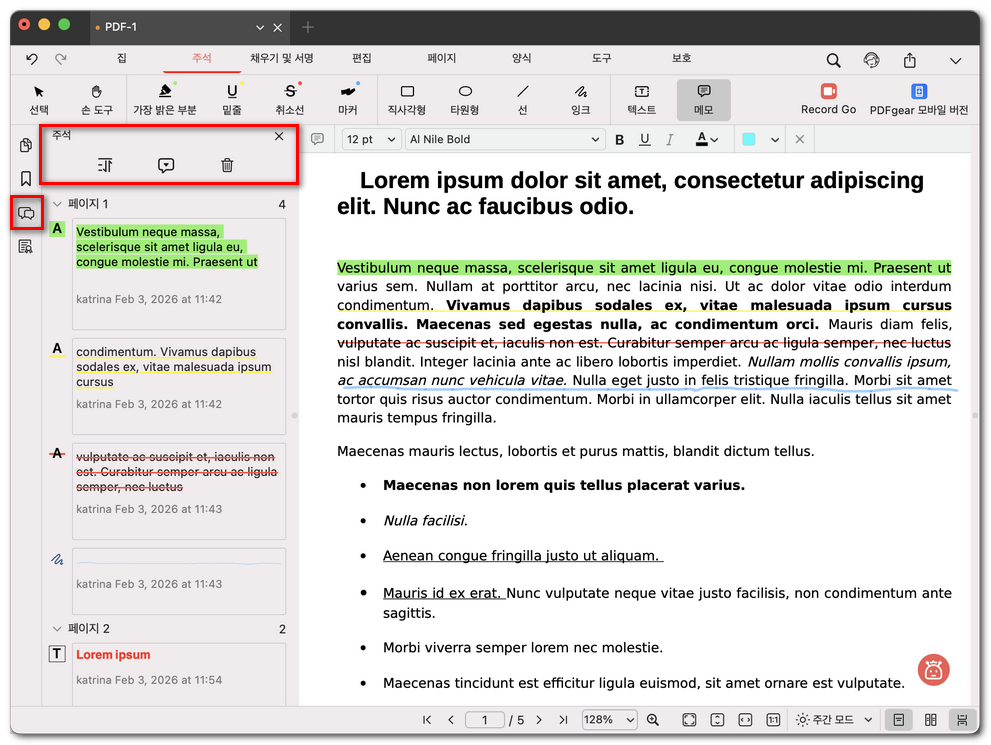Viewport: 991px width, 745px height.
Task: Toggle bold text formatting
Action: [x=619, y=139]
